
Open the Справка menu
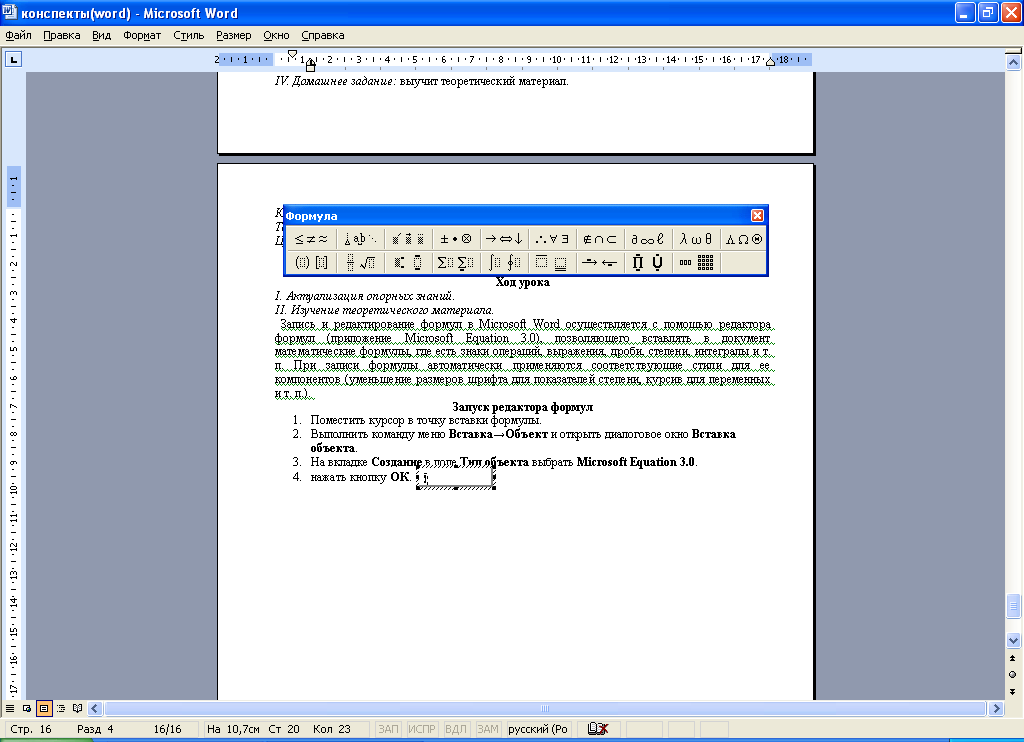[323, 35]
